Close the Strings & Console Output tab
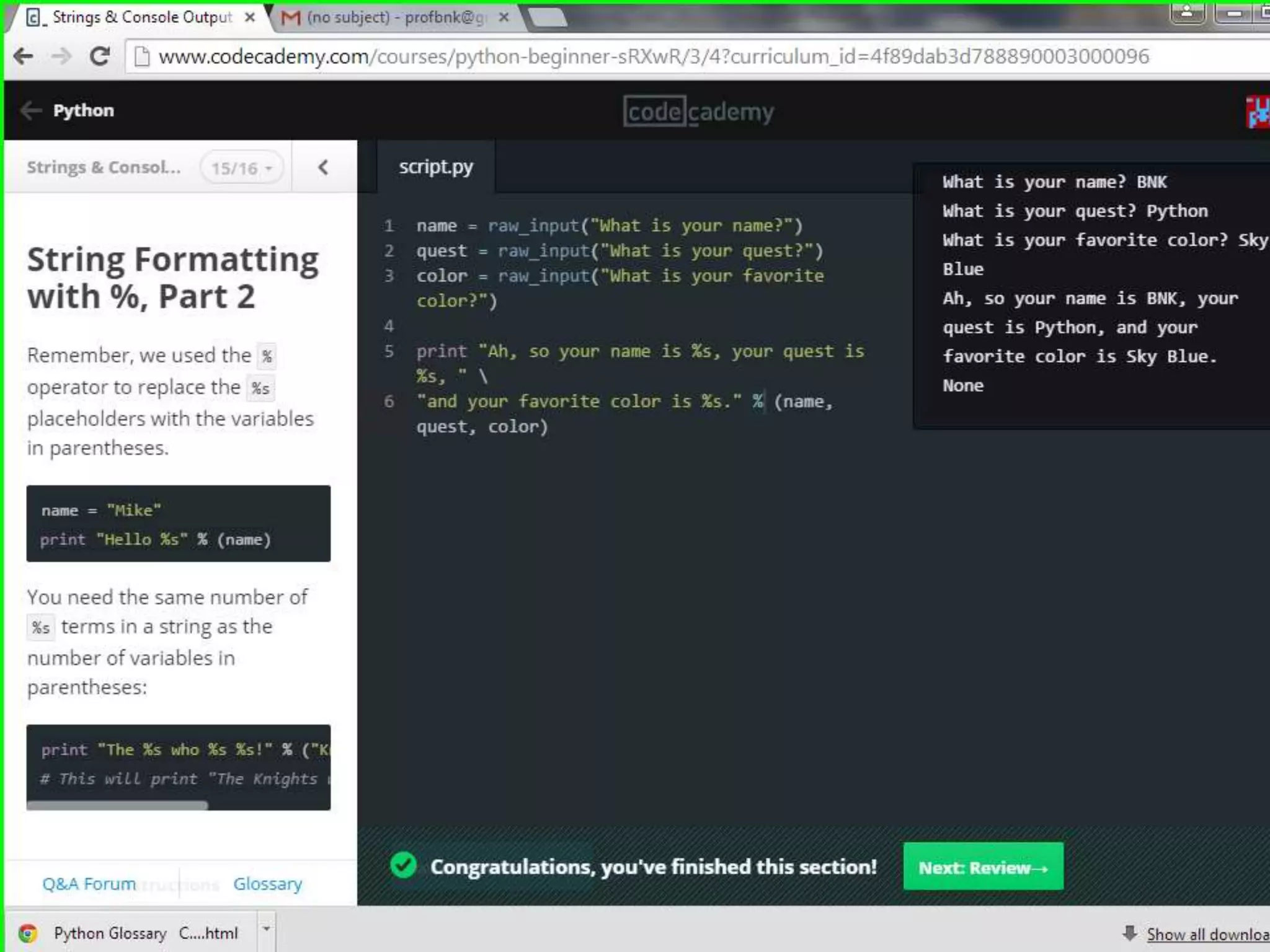 pyautogui.click(x=249, y=17)
